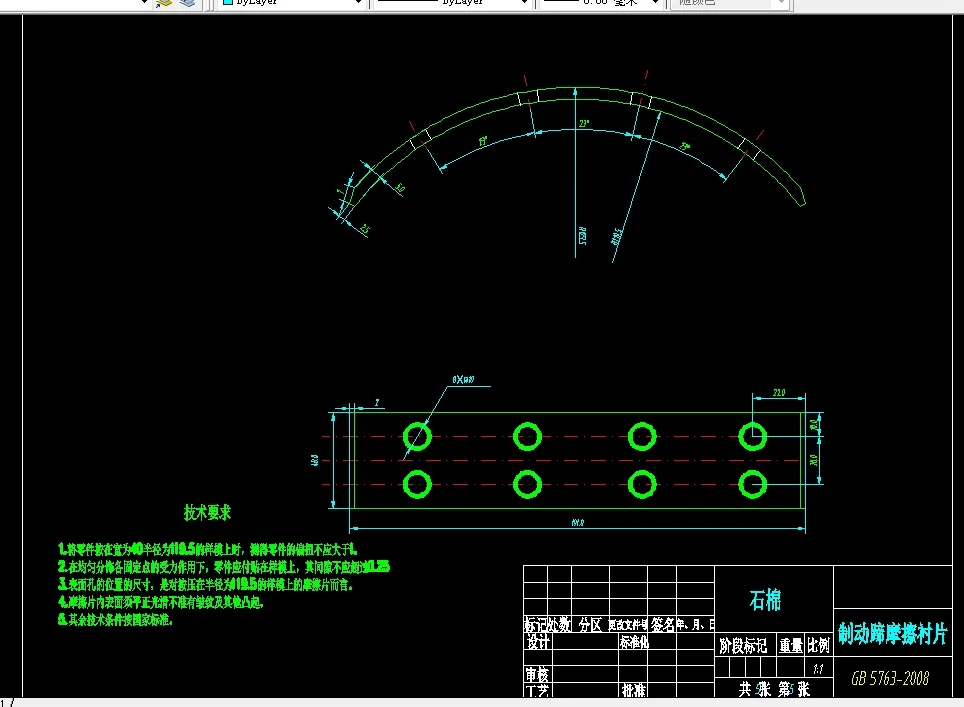Screen dimensions: 964x707
Task: Select the 分区 header in title block
Action: pos(590,625)
